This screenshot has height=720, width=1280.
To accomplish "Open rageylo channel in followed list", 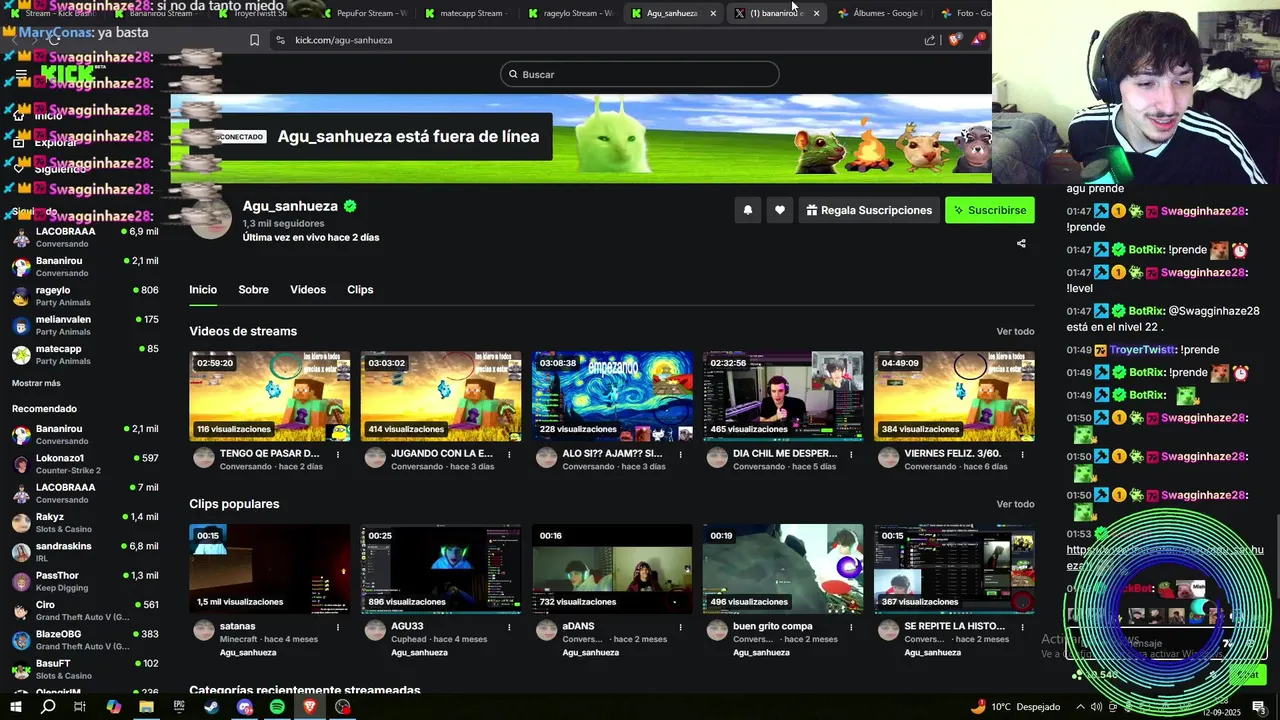I will (85, 296).
